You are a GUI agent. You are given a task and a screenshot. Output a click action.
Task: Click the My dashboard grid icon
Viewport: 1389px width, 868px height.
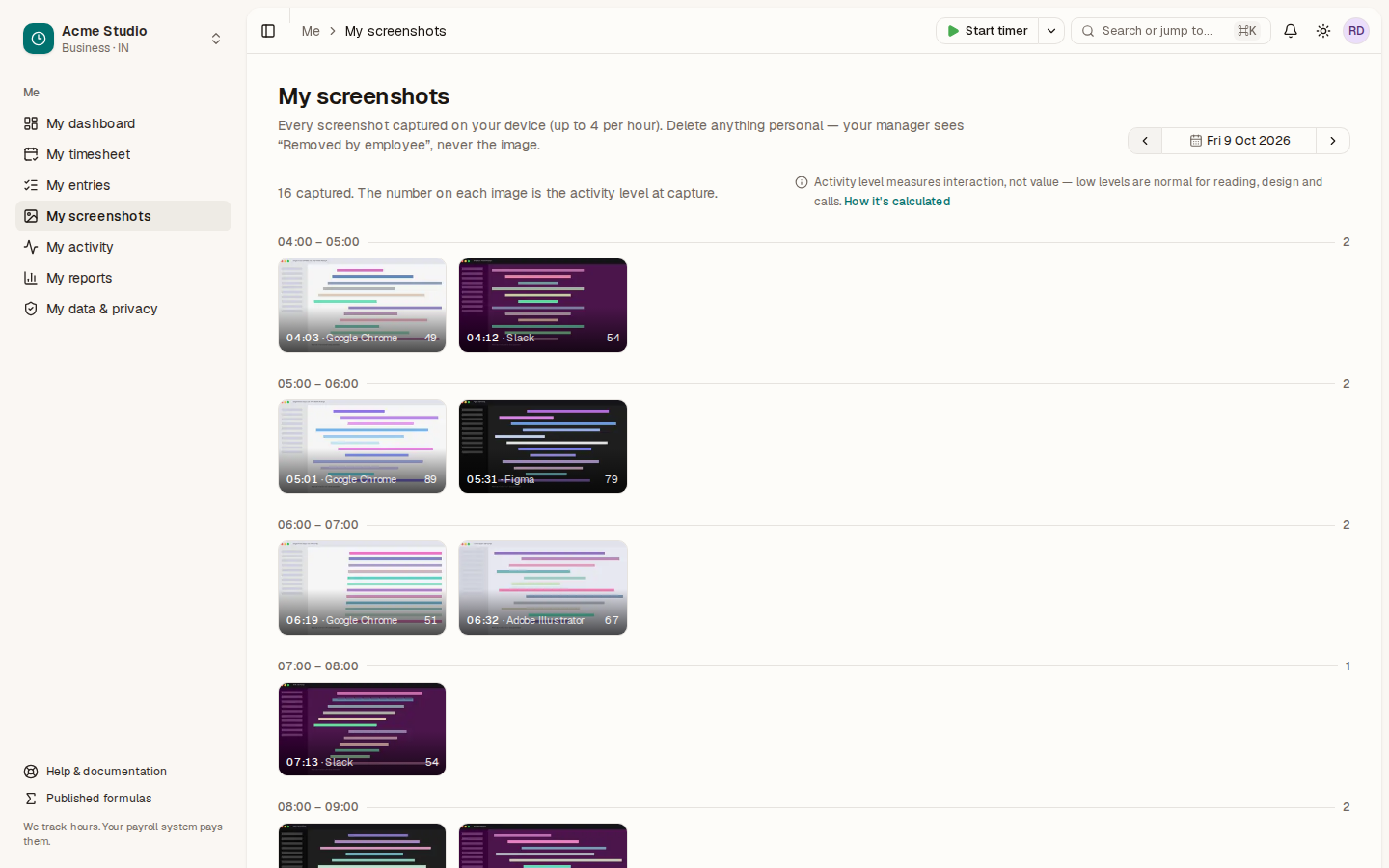[31, 123]
